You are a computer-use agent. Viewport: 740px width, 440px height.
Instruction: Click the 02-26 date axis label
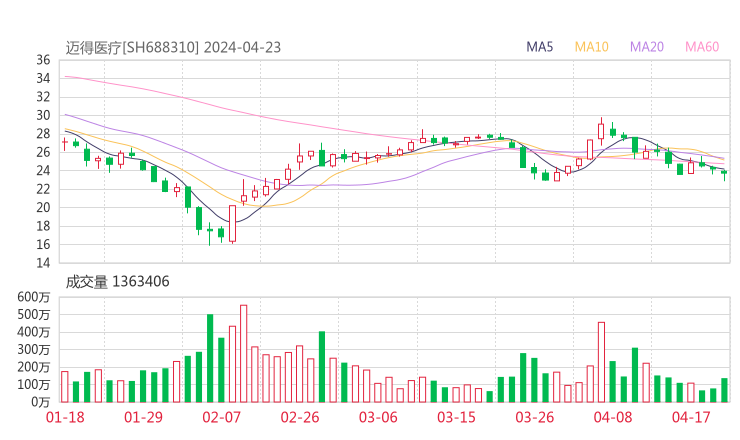click(x=300, y=417)
